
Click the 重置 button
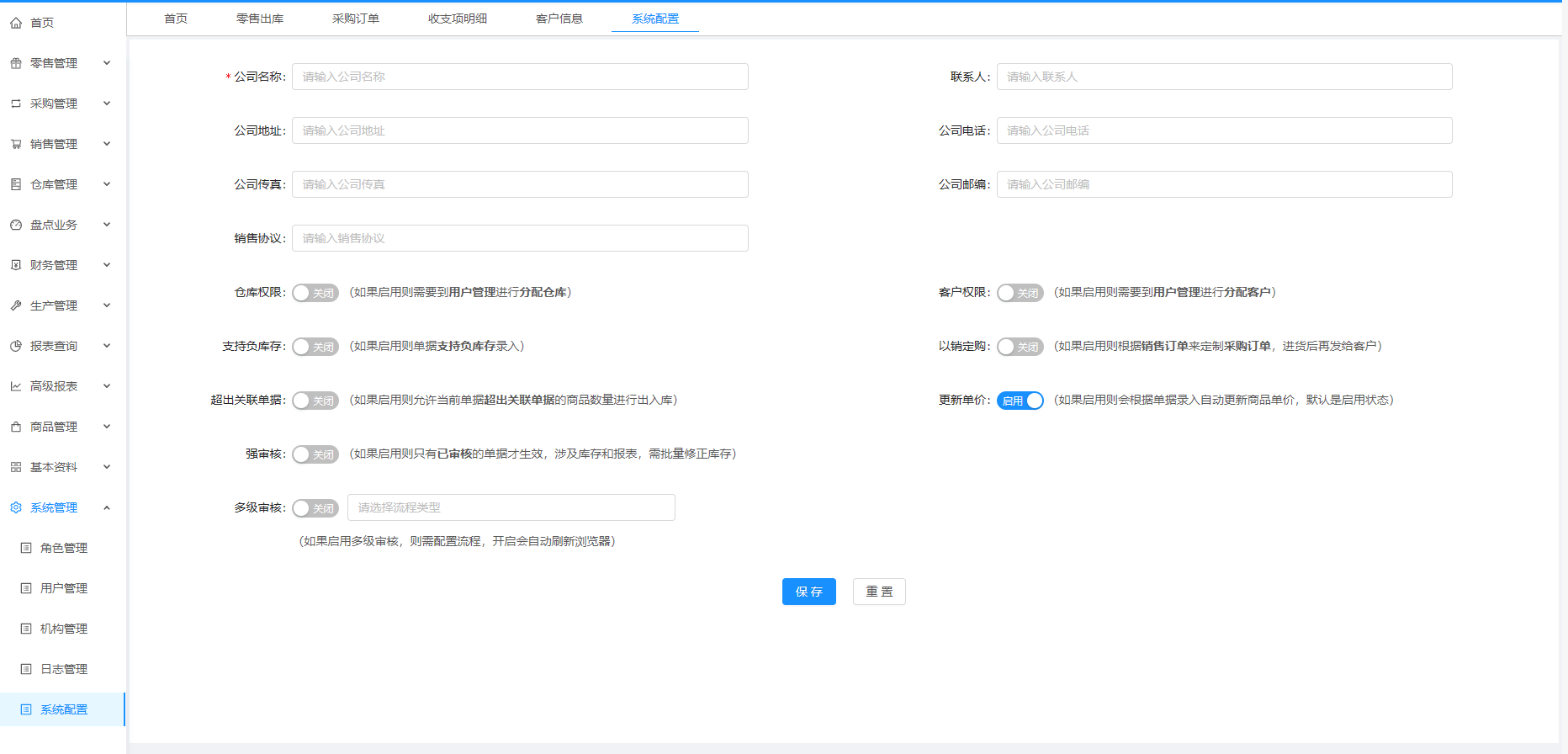pyautogui.click(x=879, y=592)
